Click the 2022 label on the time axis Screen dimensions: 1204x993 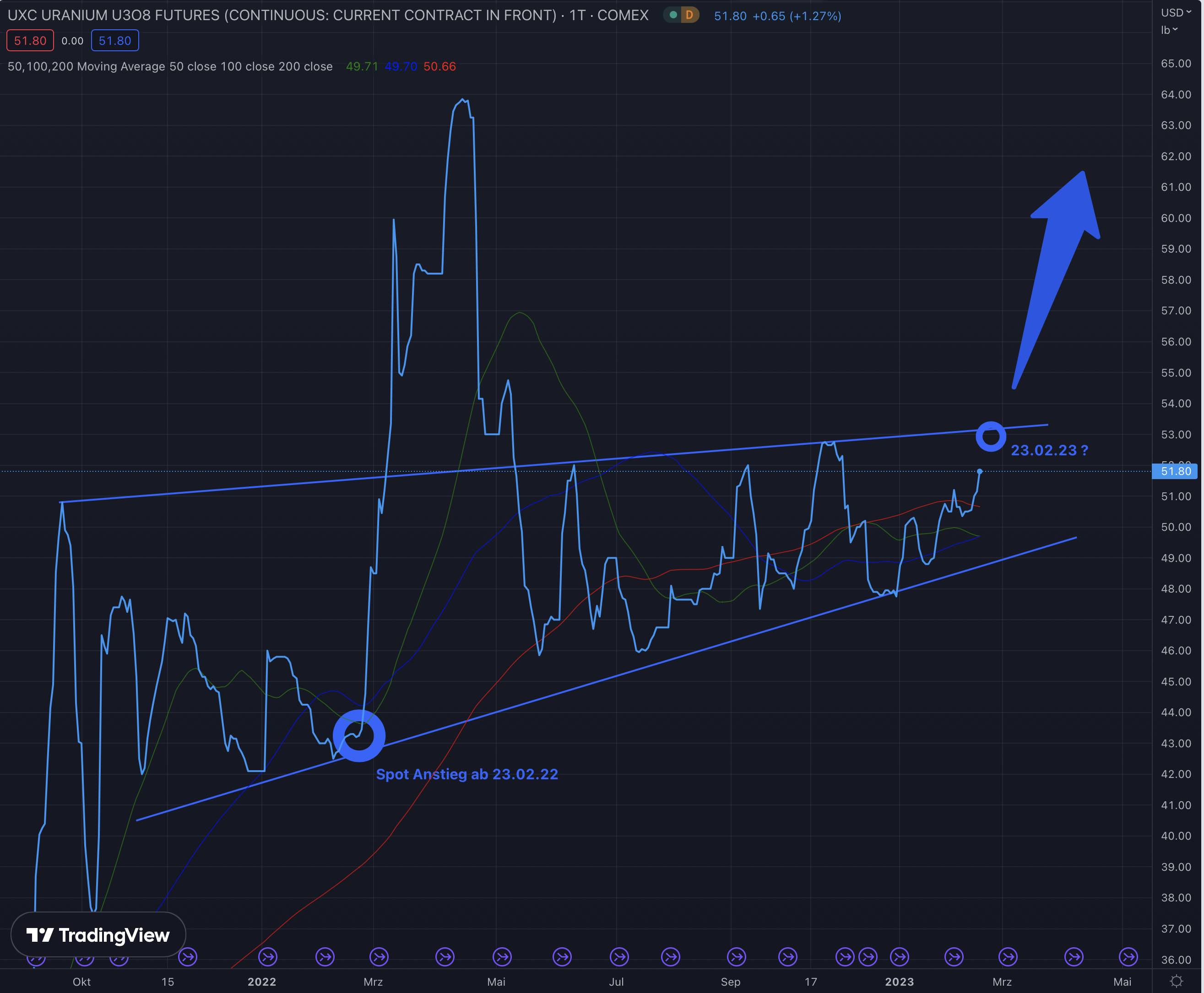pyautogui.click(x=261, y=982)
